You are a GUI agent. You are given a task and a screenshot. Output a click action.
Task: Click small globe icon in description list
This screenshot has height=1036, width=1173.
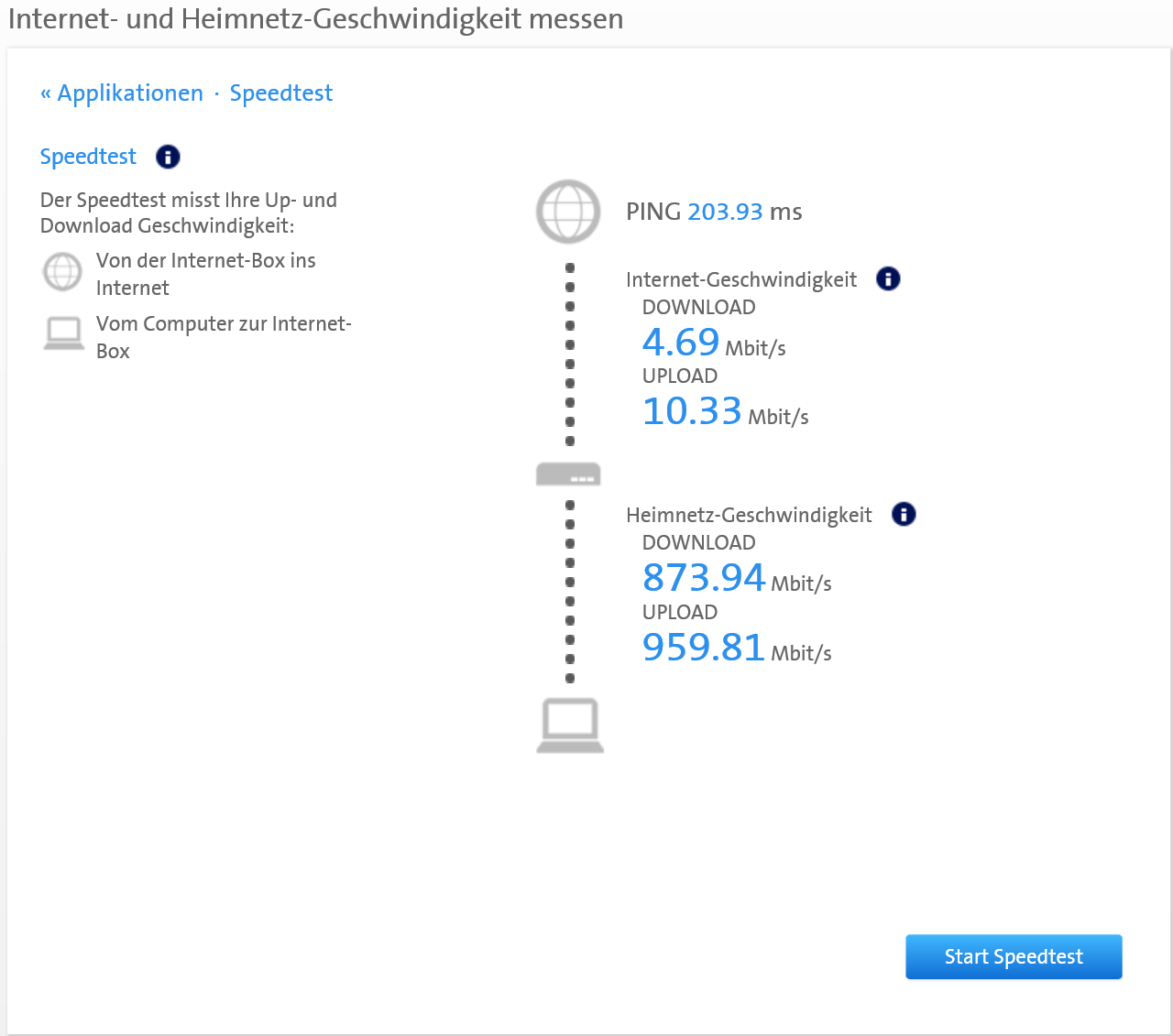pyautogui.click(x=63, y=272)
